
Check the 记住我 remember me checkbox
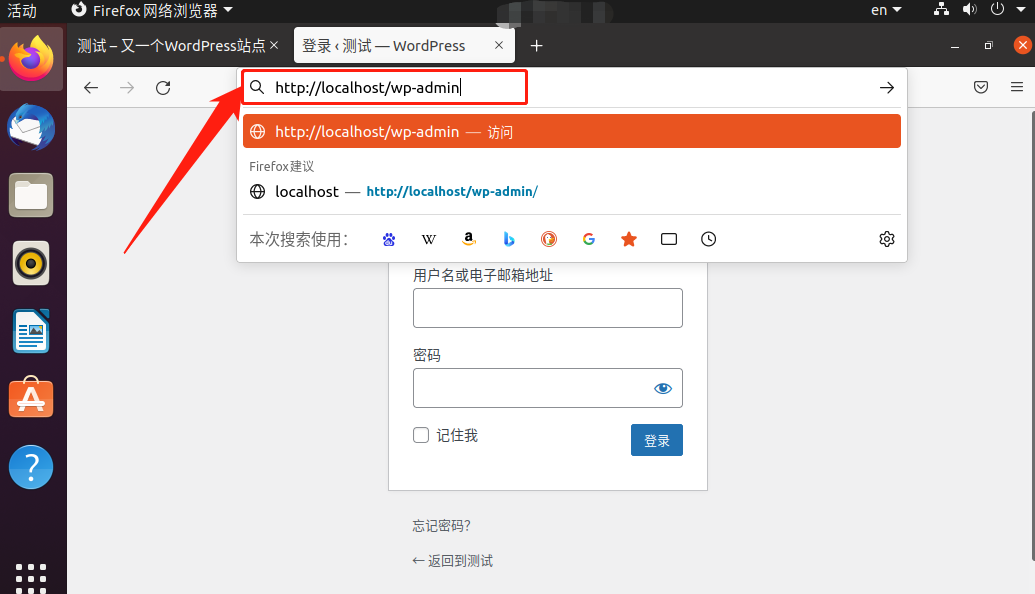click(x=421, y=435)
